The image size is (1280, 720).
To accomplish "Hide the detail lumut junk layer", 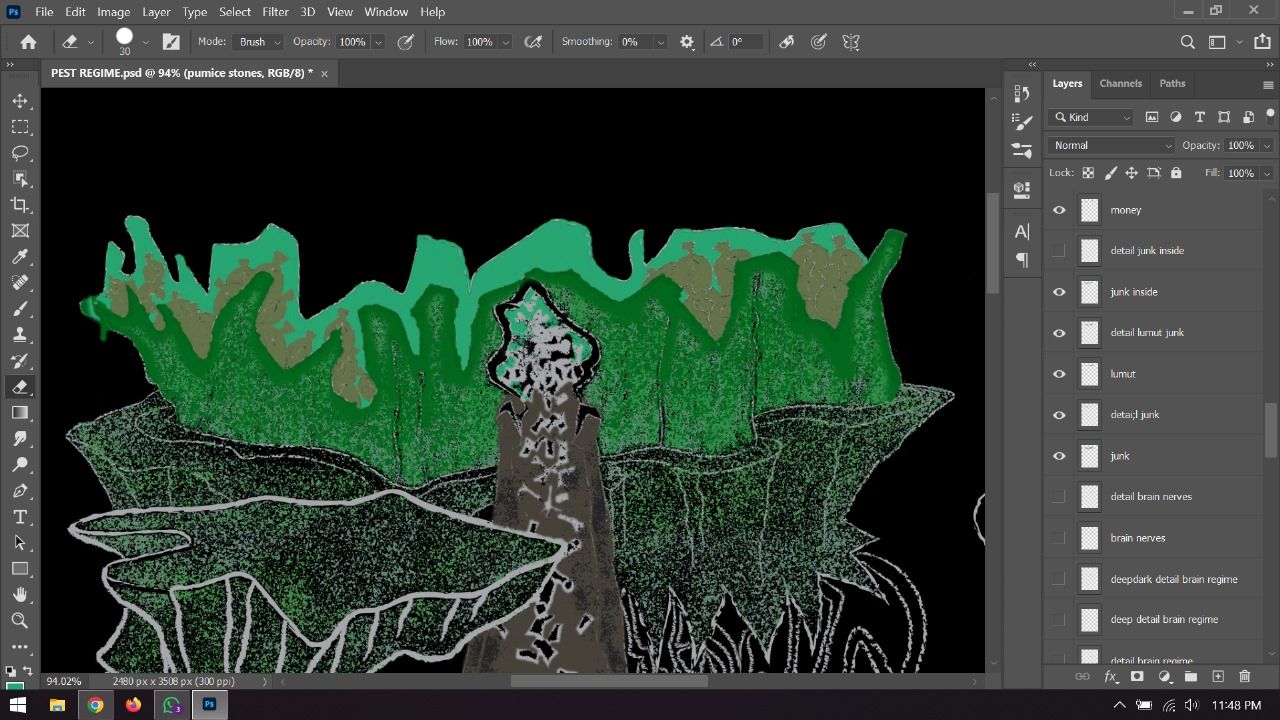I will [x=1059, y=333].
